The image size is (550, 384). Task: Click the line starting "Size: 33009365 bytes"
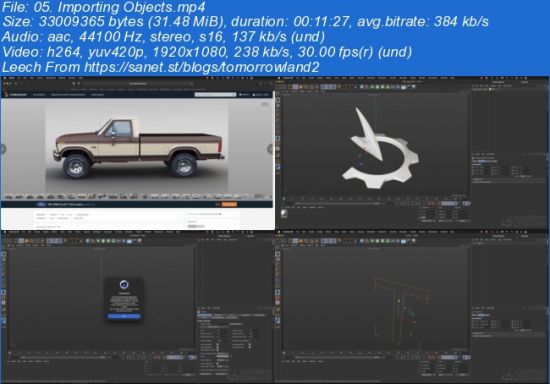coord(245,22)
